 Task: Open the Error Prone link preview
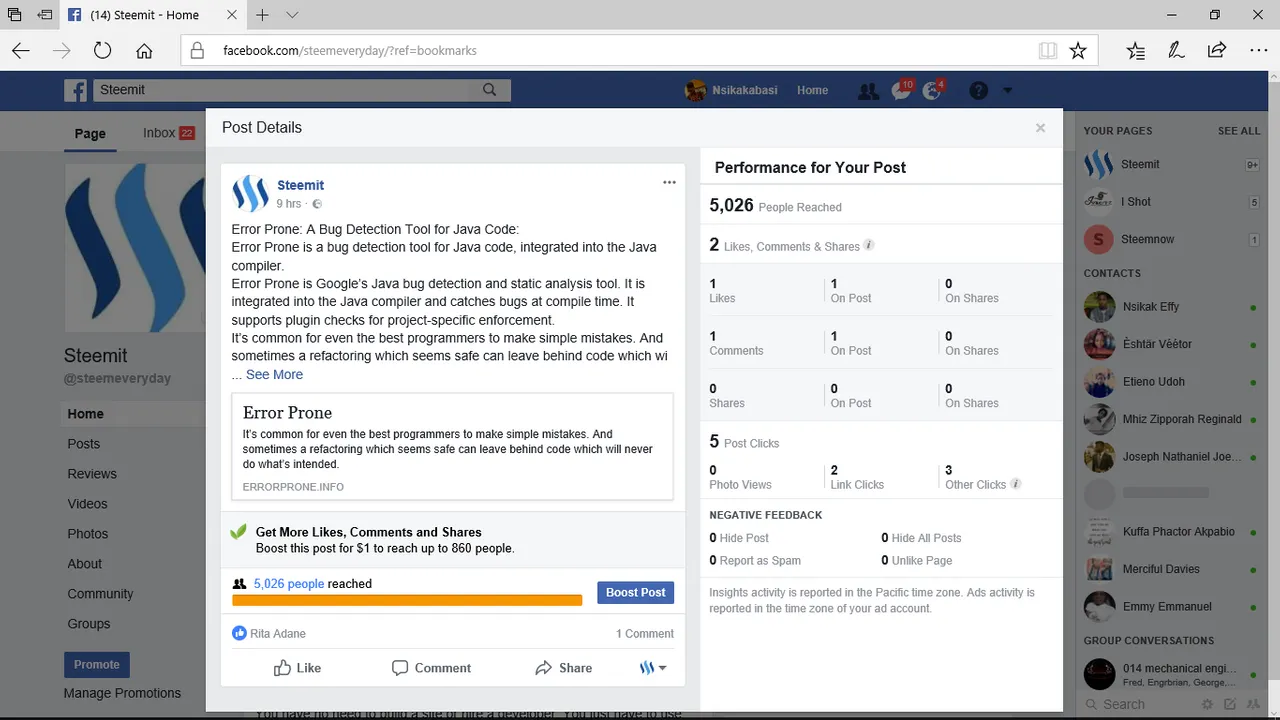pos(452,445)
